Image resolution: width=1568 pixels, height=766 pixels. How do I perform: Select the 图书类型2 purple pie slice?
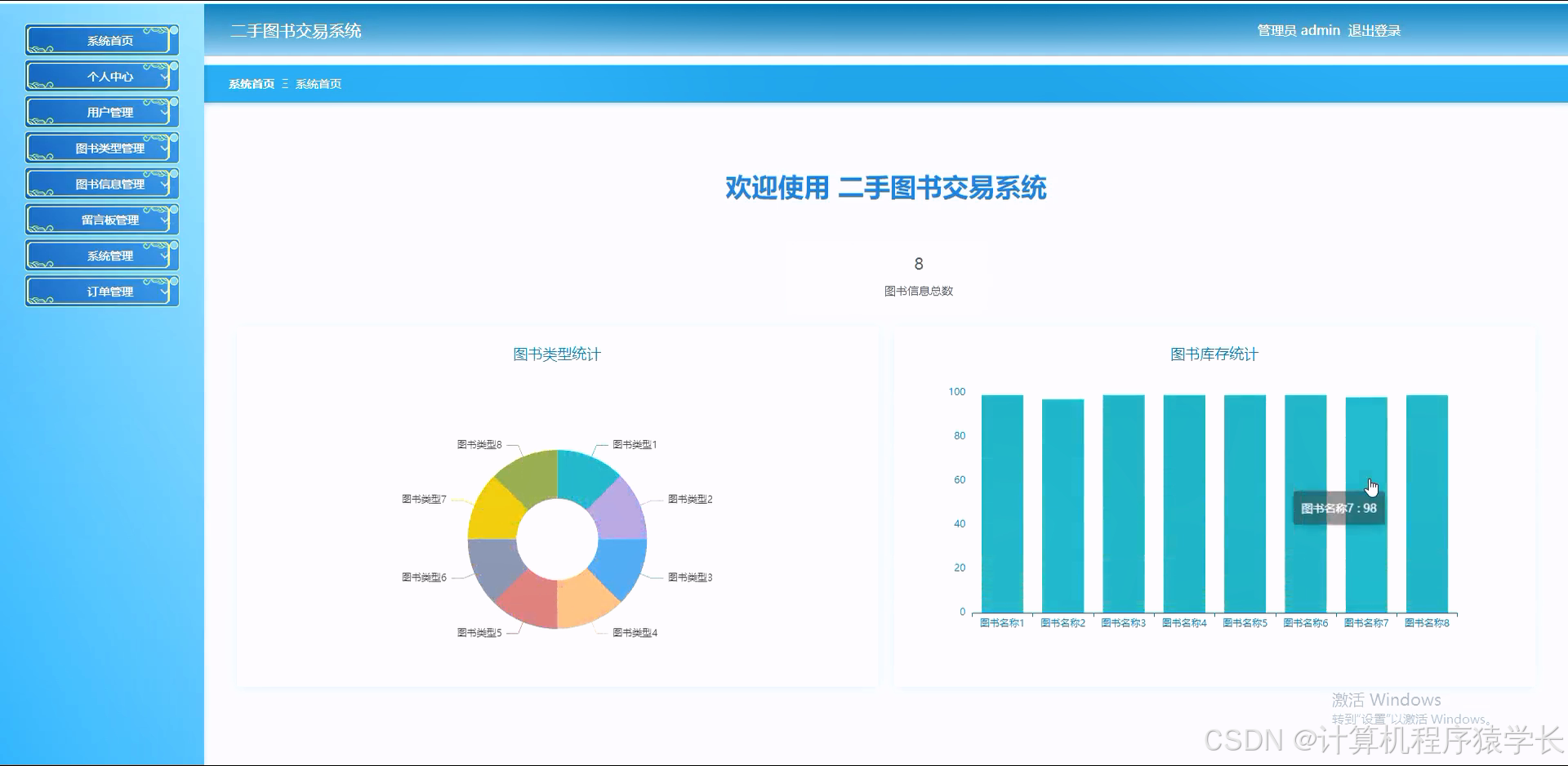click(619, 510)
